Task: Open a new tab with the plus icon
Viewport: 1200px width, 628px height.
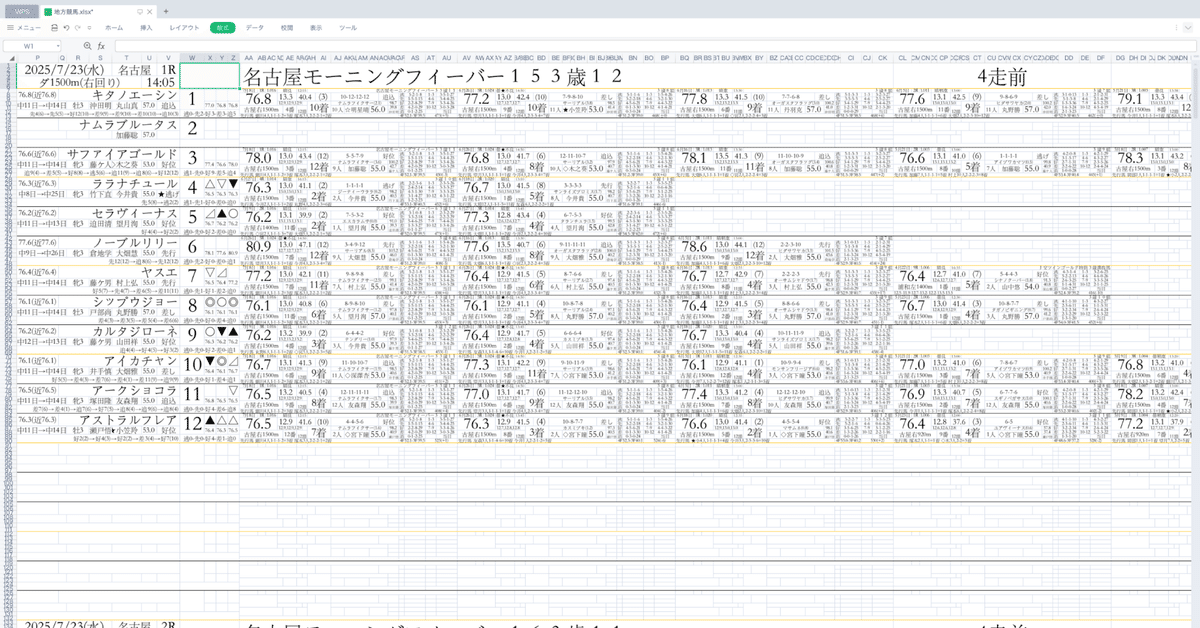Action: tap(166, 10)
